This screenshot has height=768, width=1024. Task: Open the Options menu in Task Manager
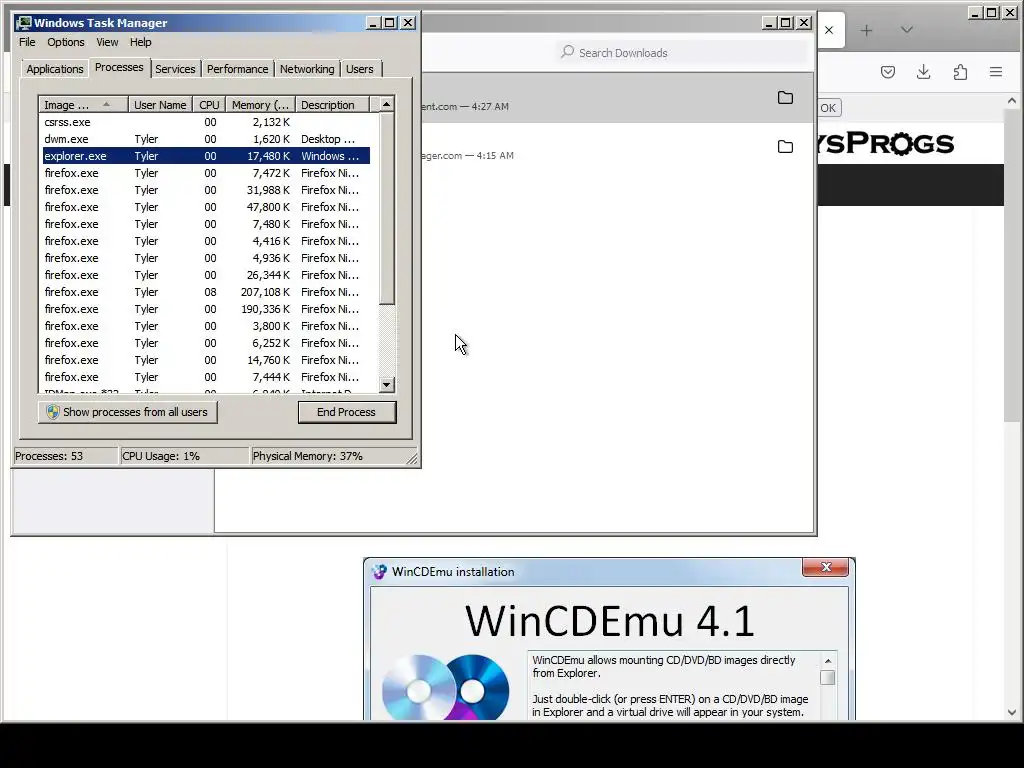point(65,42)
